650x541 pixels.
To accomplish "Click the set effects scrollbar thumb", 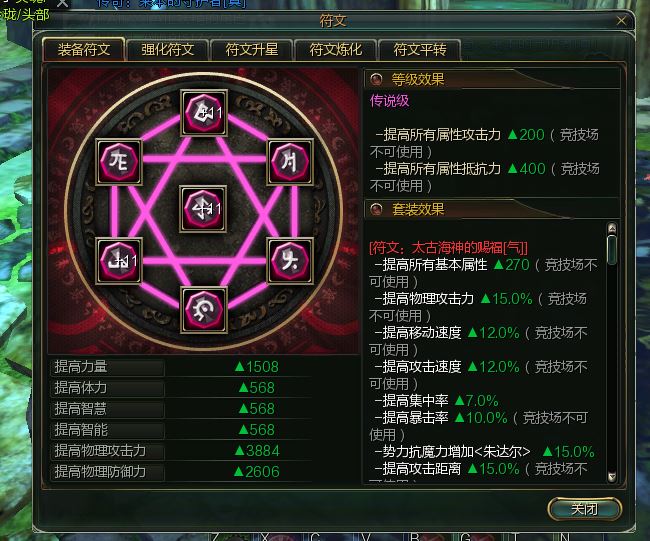I will [612, 250].
